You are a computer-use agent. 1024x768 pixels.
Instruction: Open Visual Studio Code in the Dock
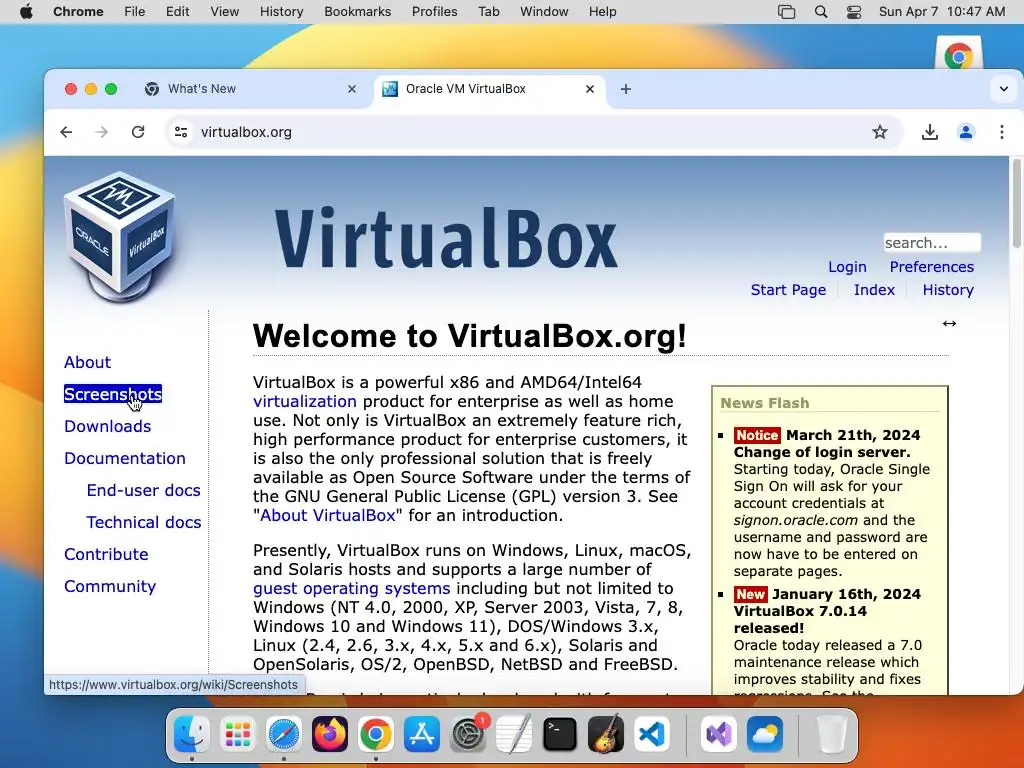point(652,734)
